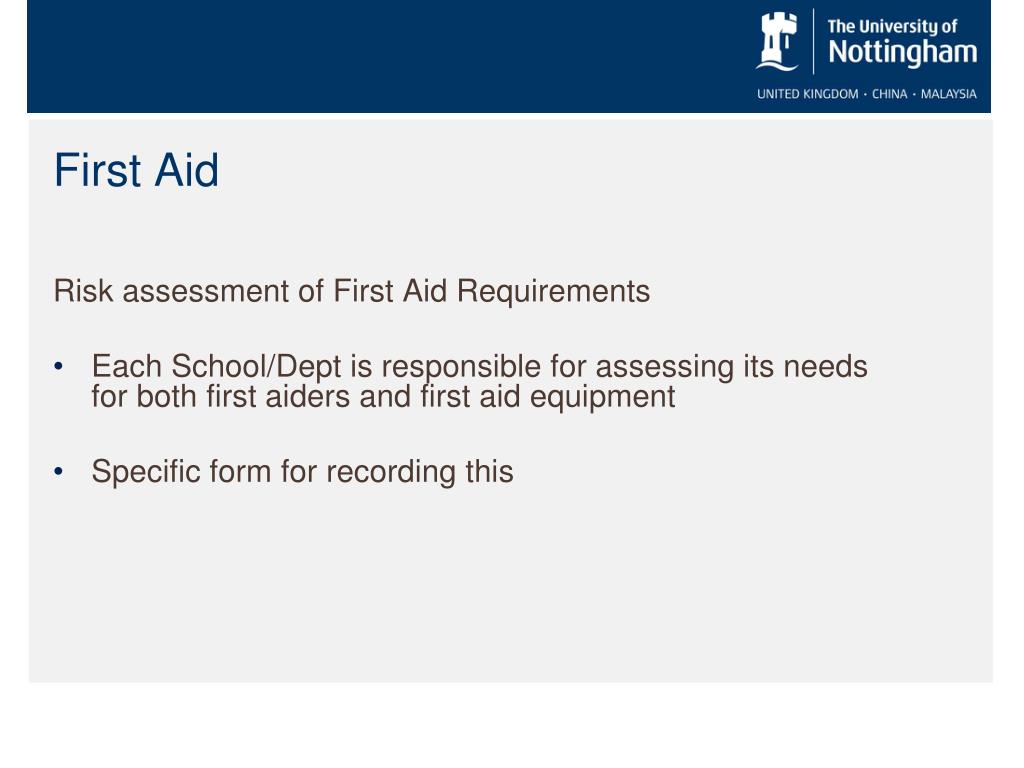The width and height of the screenshot is (1024, 768).
Task: Select the "MALAYSIA" label in header
Action: 949,94
